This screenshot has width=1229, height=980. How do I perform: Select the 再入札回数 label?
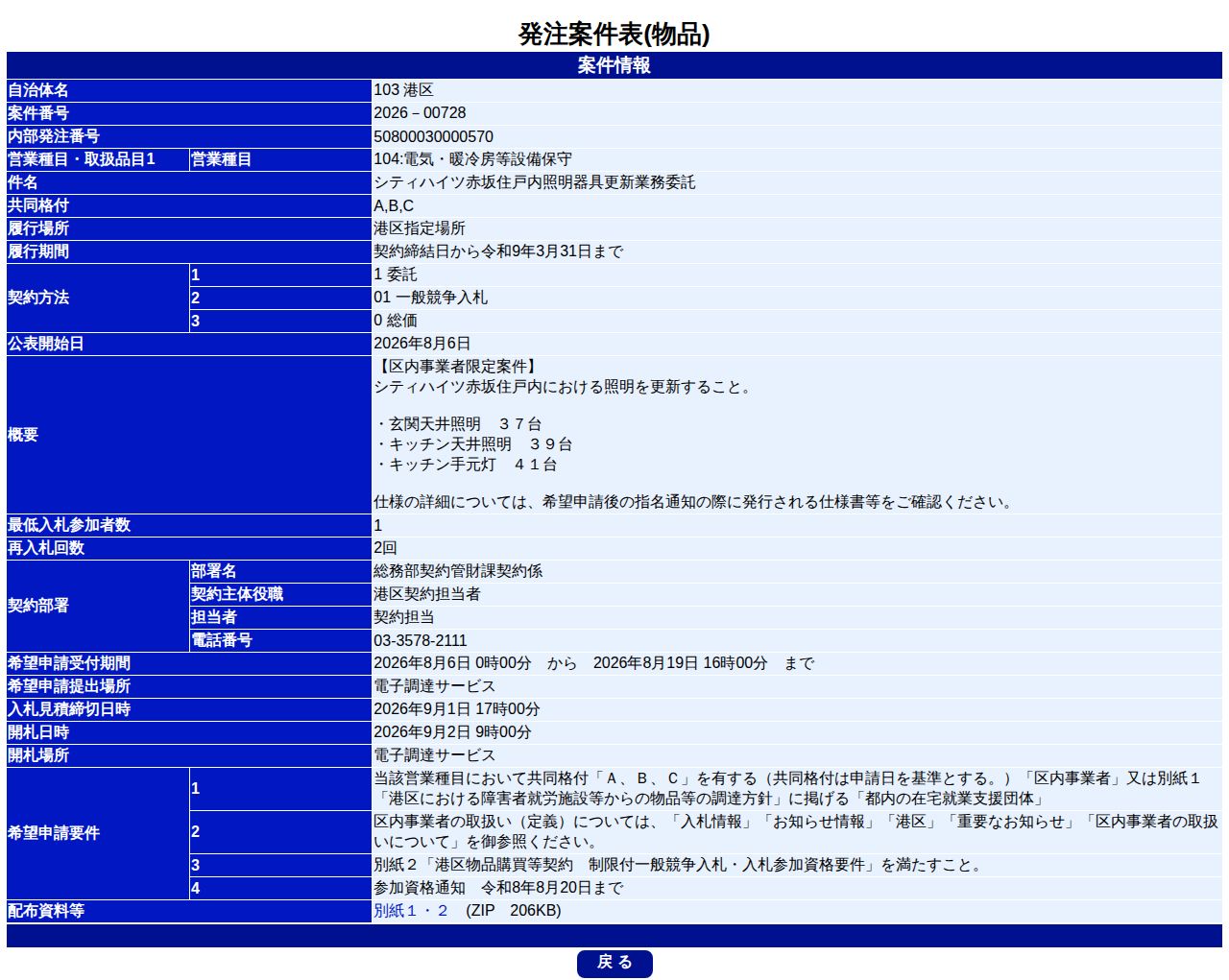tap(45, 548)
